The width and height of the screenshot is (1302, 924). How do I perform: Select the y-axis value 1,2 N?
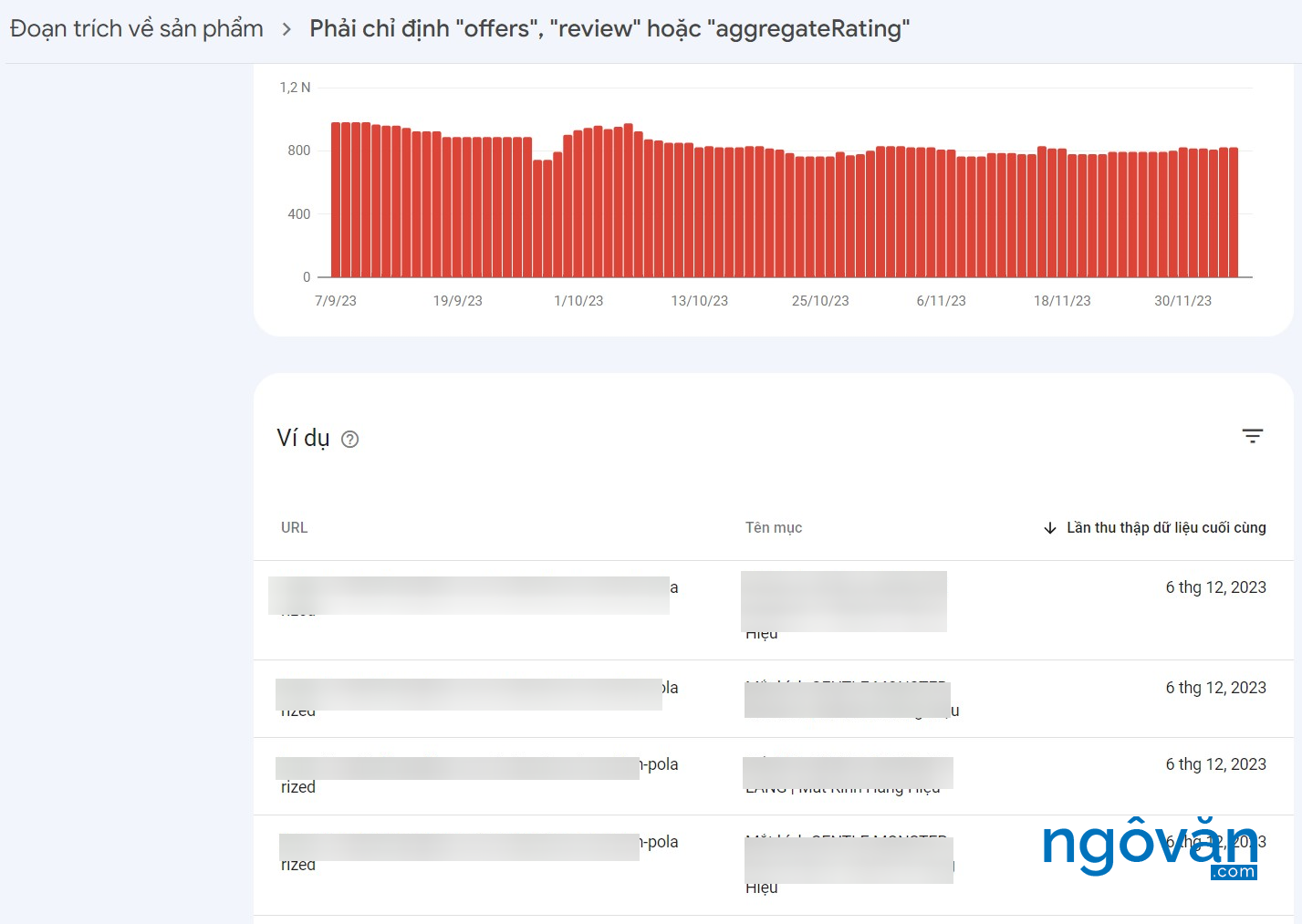coord(295,88)
